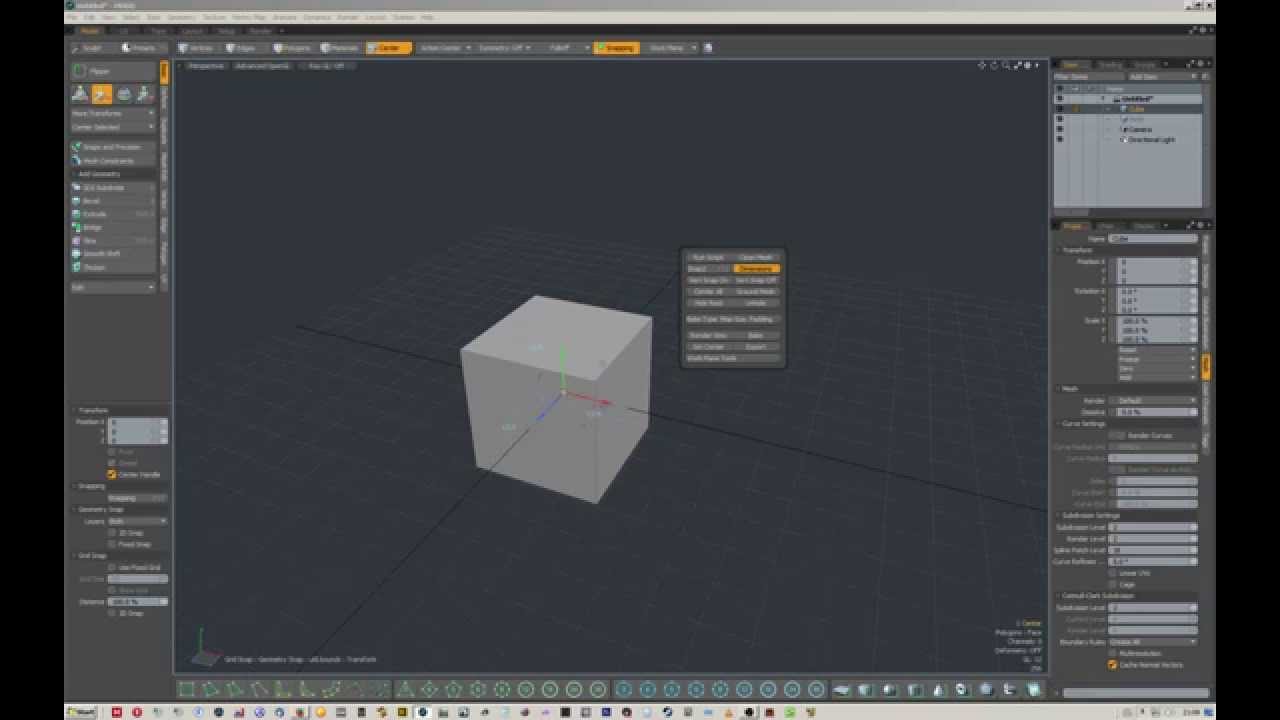Open Snaps and Precision settings

pyautogui.click(x=113, y=147)
